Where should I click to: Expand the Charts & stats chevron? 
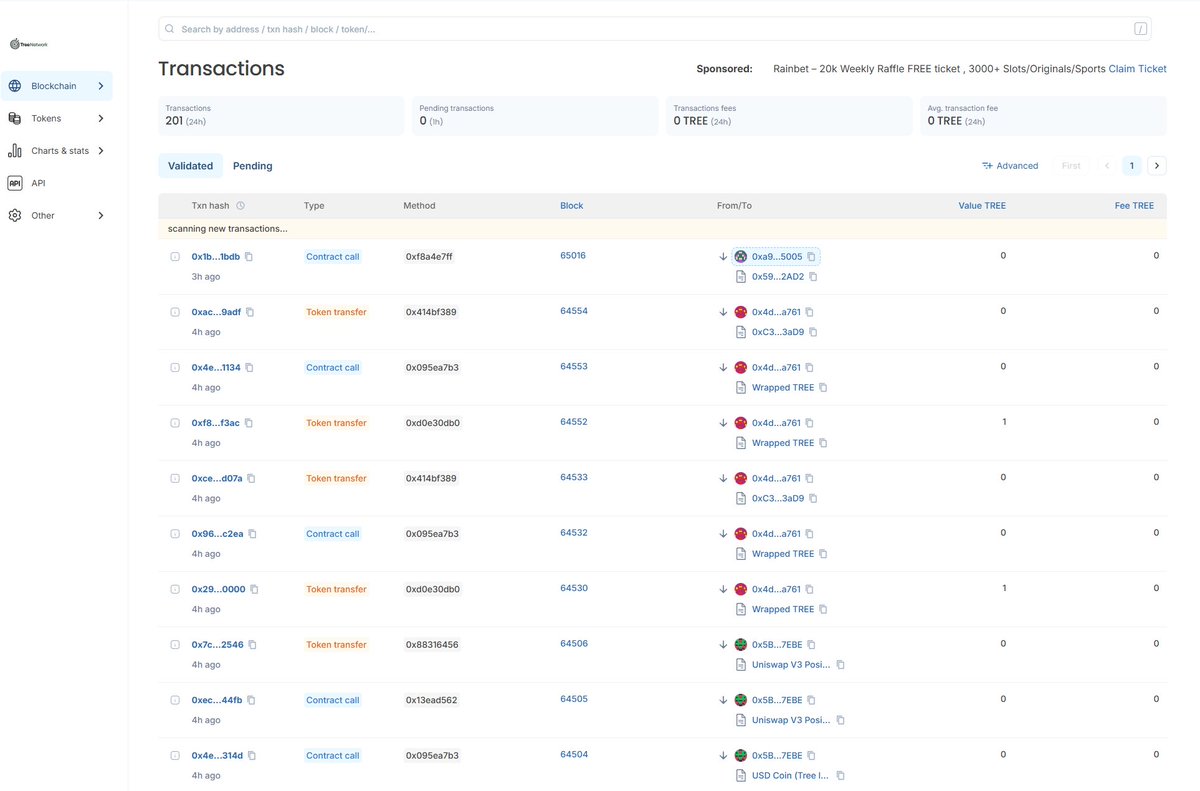101,151
